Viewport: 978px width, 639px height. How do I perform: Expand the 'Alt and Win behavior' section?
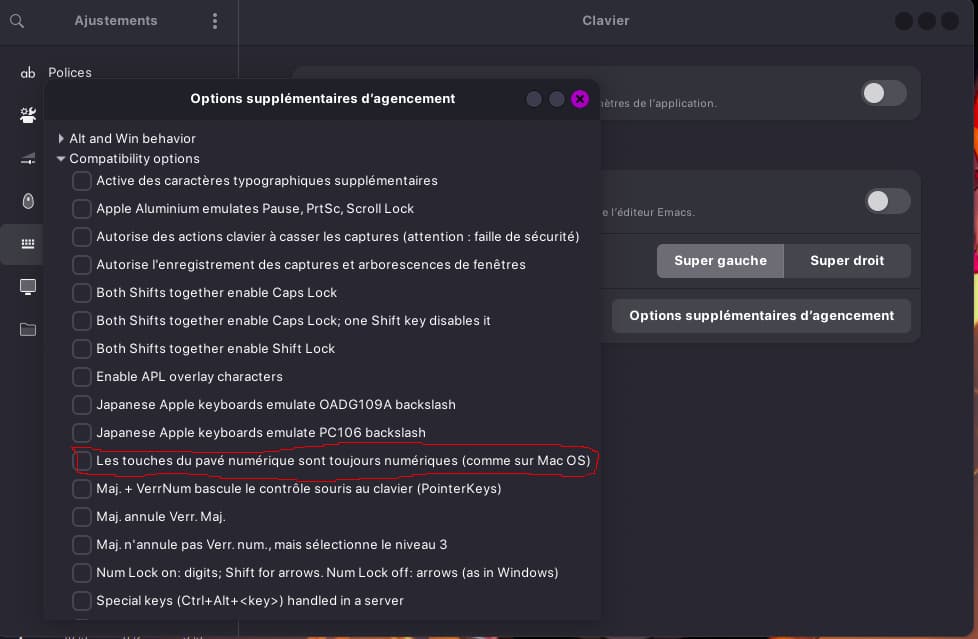pos(61,139)
